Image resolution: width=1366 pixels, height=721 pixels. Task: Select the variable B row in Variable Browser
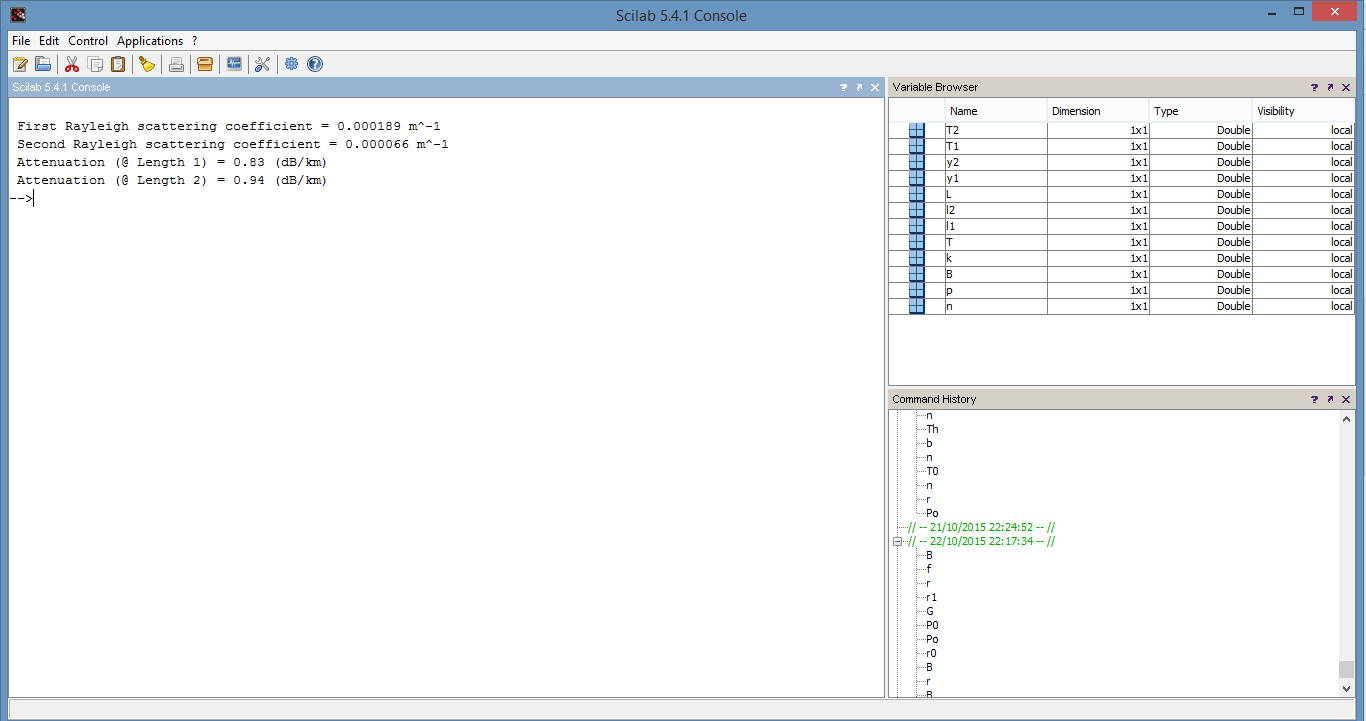pos(1121,274)
